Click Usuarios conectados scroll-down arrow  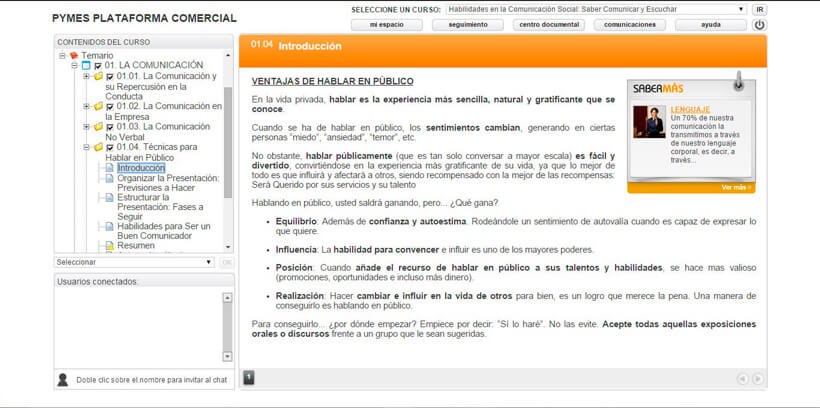[x=227, y=356]
